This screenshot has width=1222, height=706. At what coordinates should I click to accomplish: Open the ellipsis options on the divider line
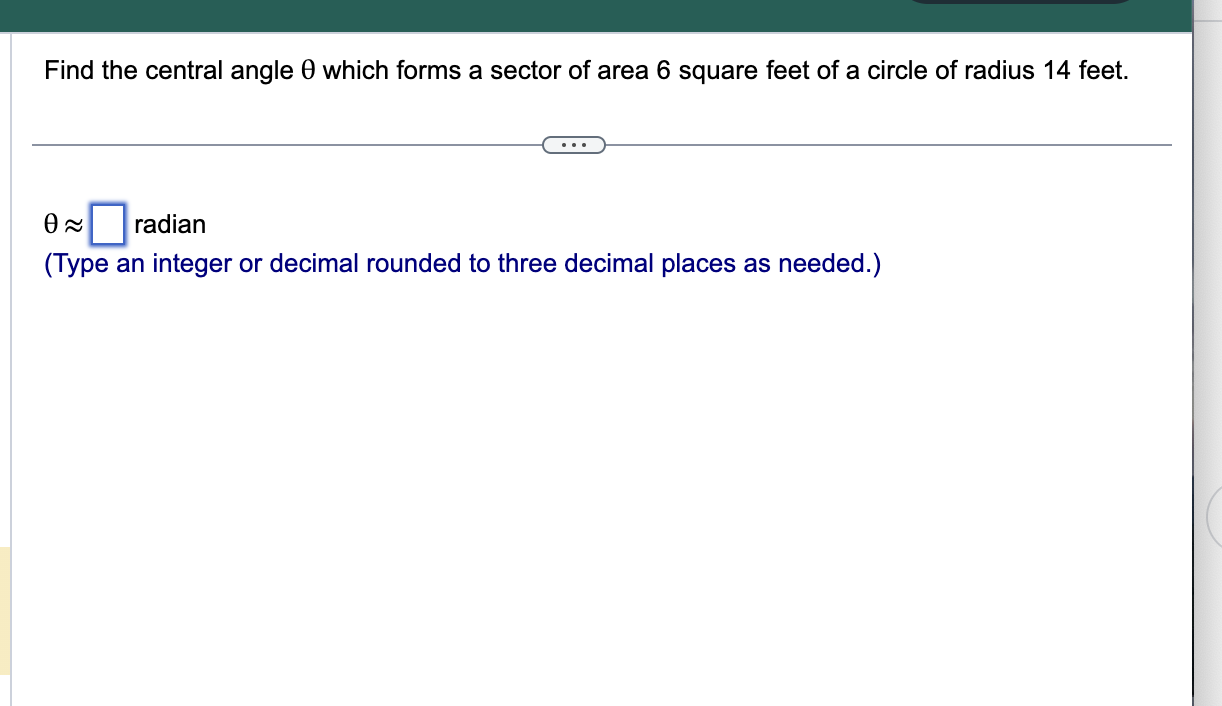pyautogui.click(x=575, y=145)
